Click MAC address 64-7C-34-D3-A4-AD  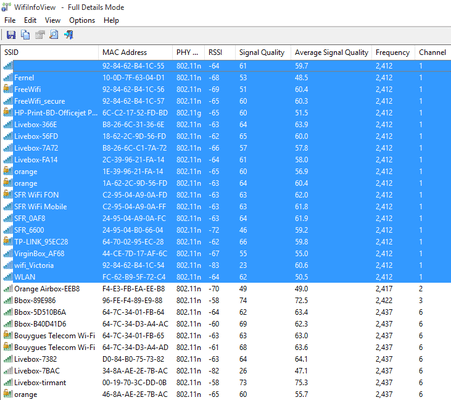[x=135, y=347]
